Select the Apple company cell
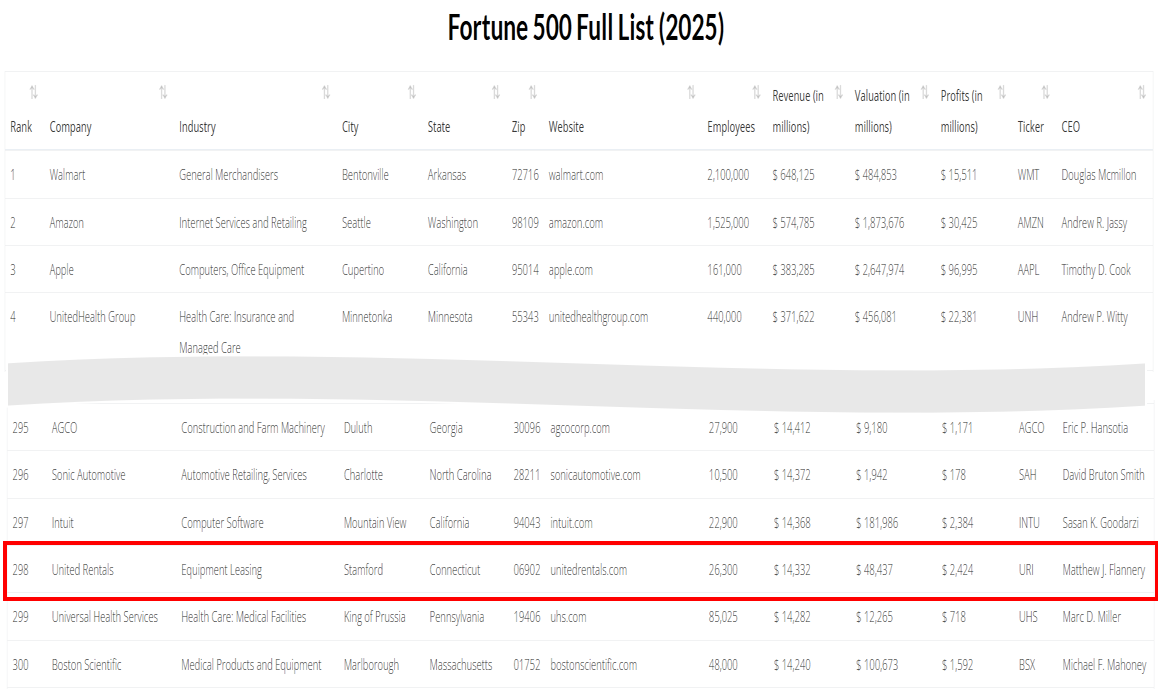The width and height of the screenshot is (1158, 689). click(x=61, y=270)
